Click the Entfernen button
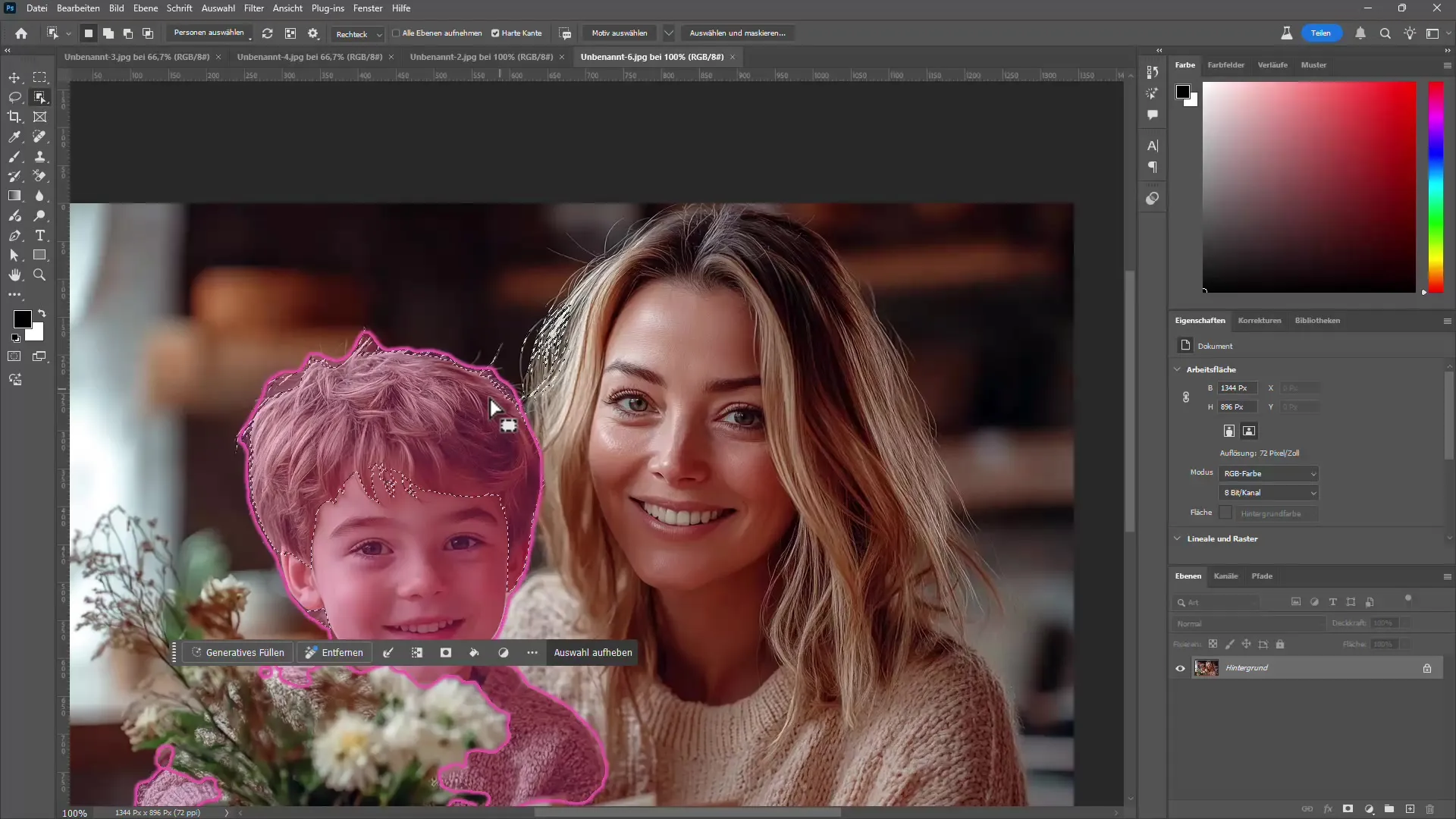This screenshot has height=819, width=1456. click(334, 653)
